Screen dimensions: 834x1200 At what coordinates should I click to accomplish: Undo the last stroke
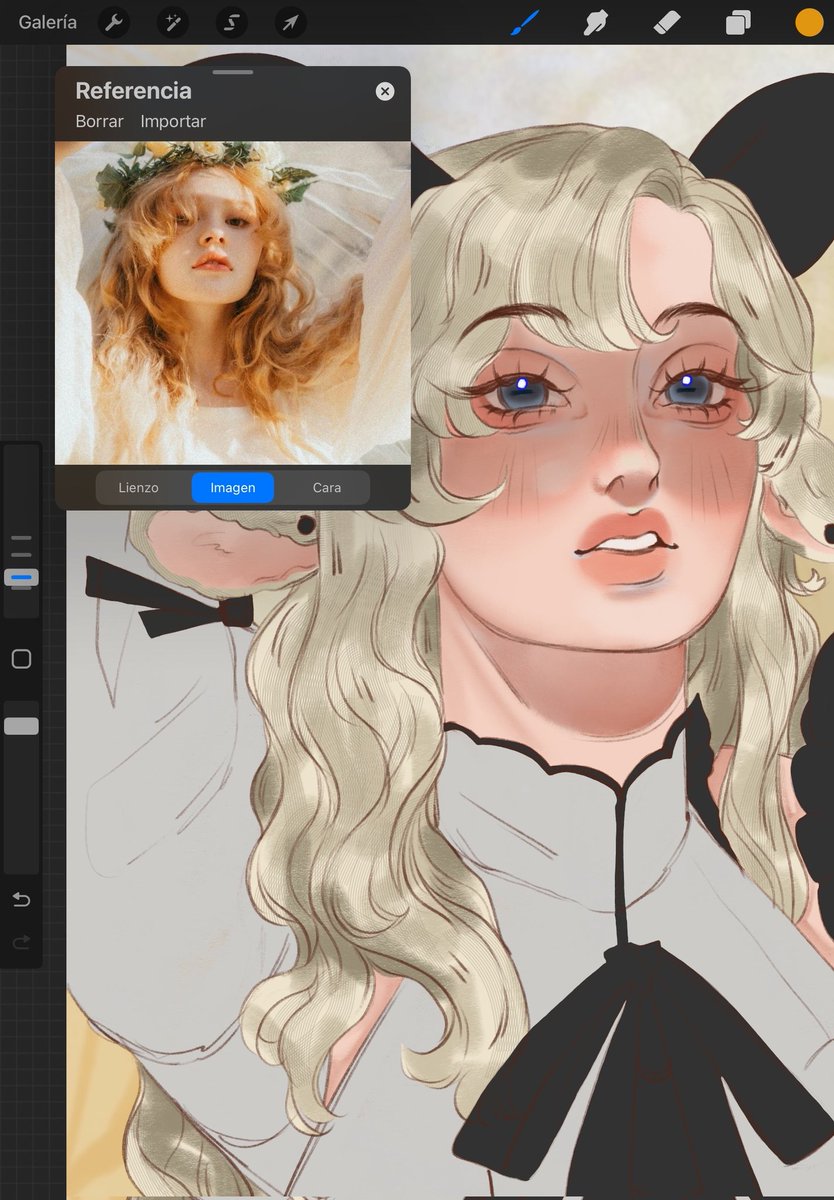pos(21,900)
